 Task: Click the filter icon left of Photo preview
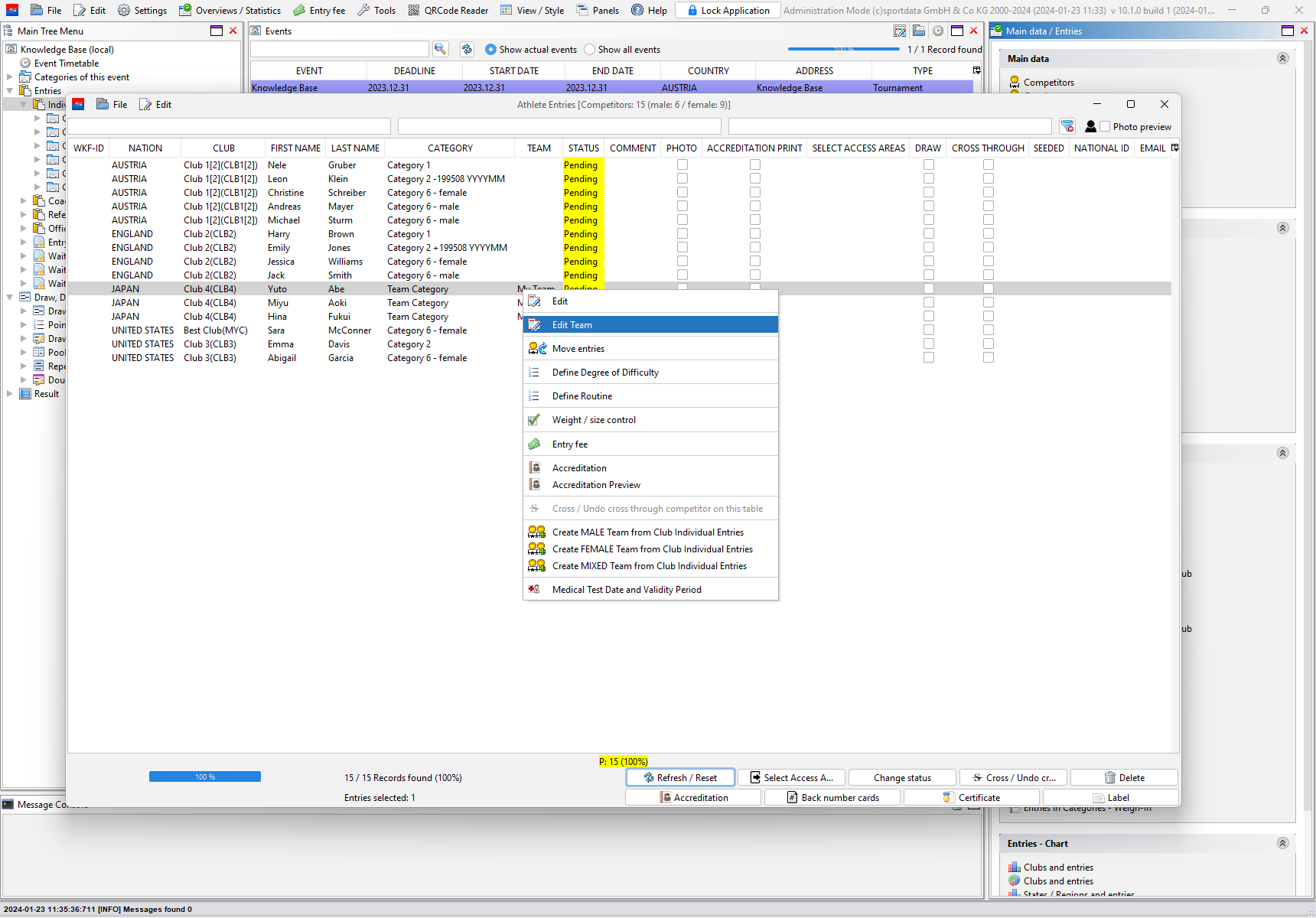1067,126
